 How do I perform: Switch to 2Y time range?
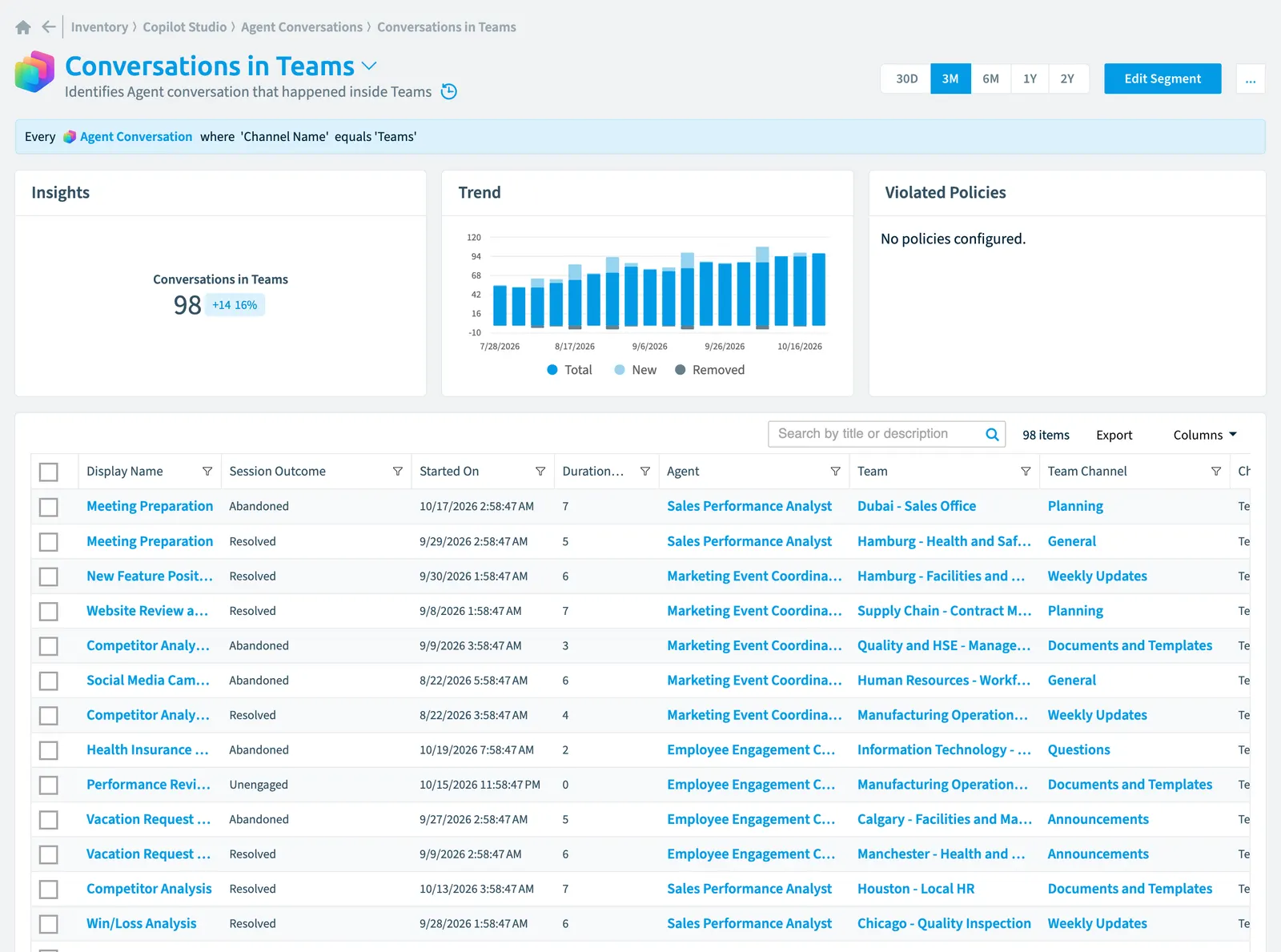tap(1067, 78)
